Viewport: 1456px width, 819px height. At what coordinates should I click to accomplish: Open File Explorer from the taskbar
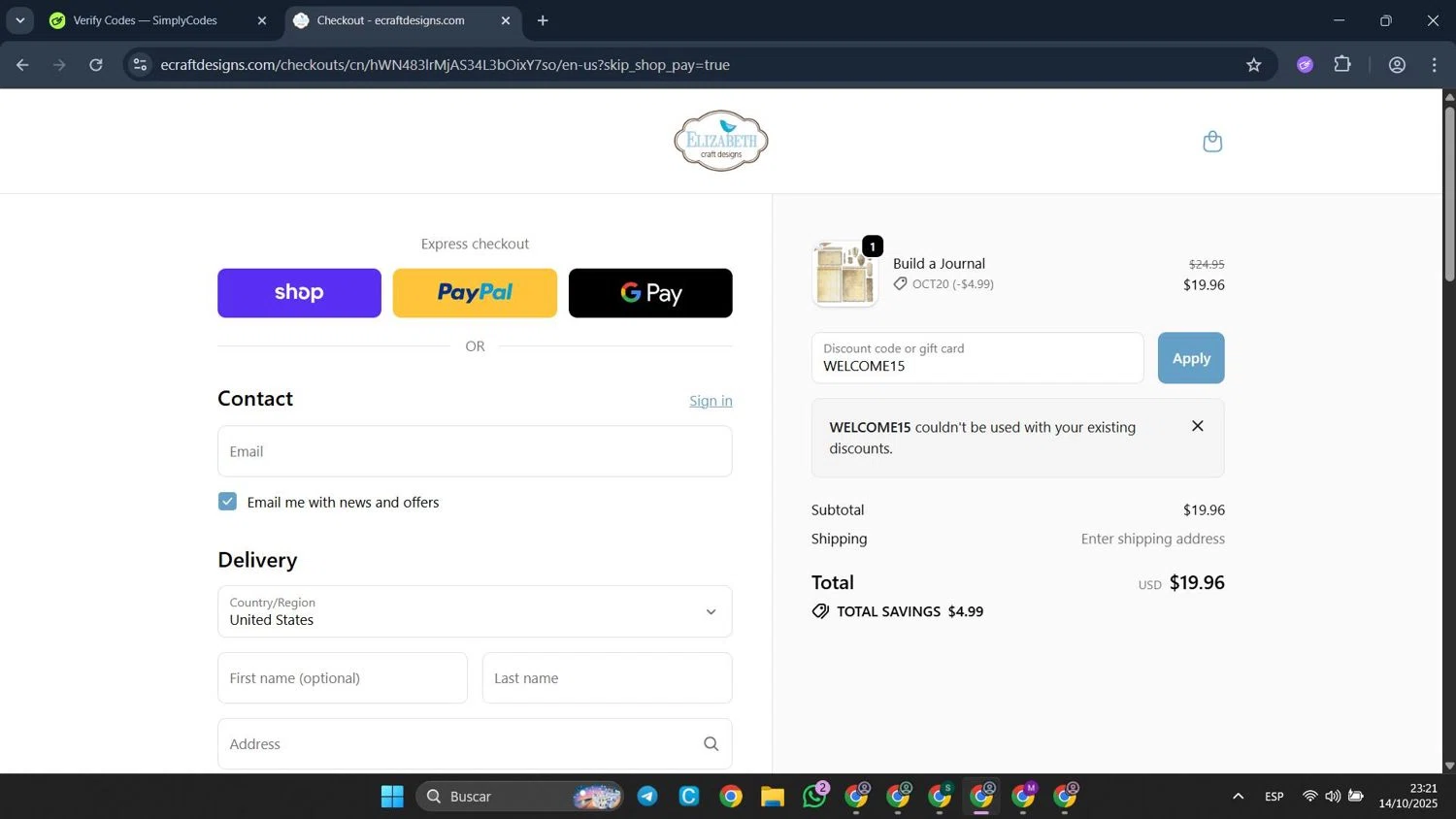pos(773,797)
